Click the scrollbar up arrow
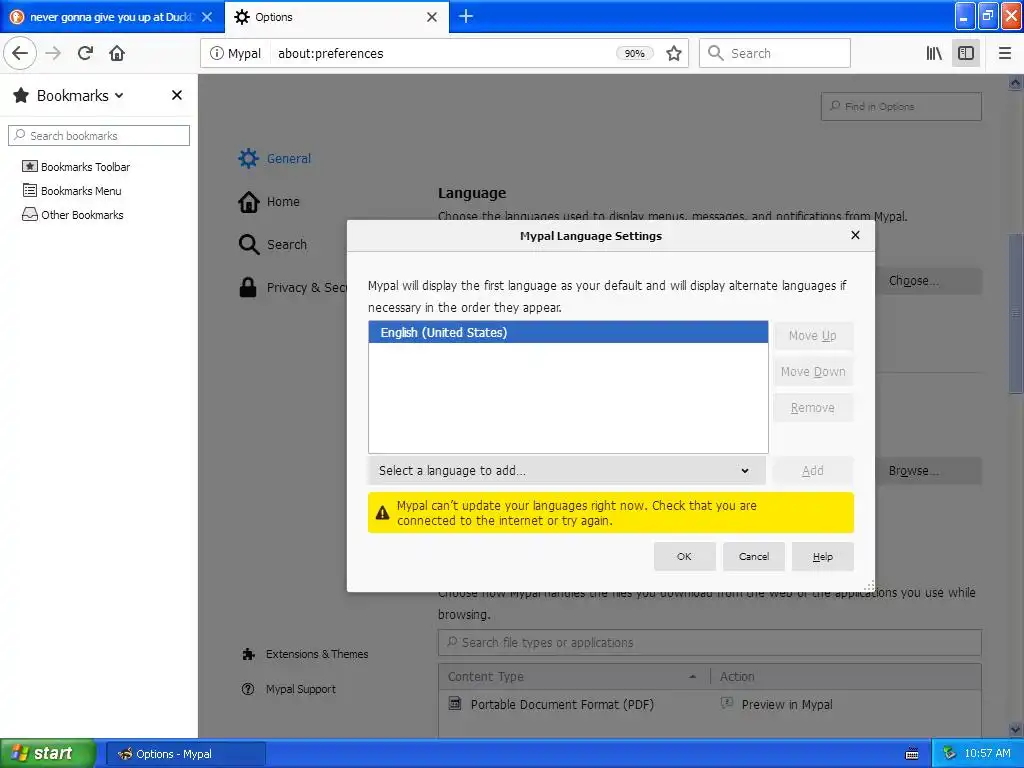This screenshot has width=1024, height=768. (x=1016, y=83)
